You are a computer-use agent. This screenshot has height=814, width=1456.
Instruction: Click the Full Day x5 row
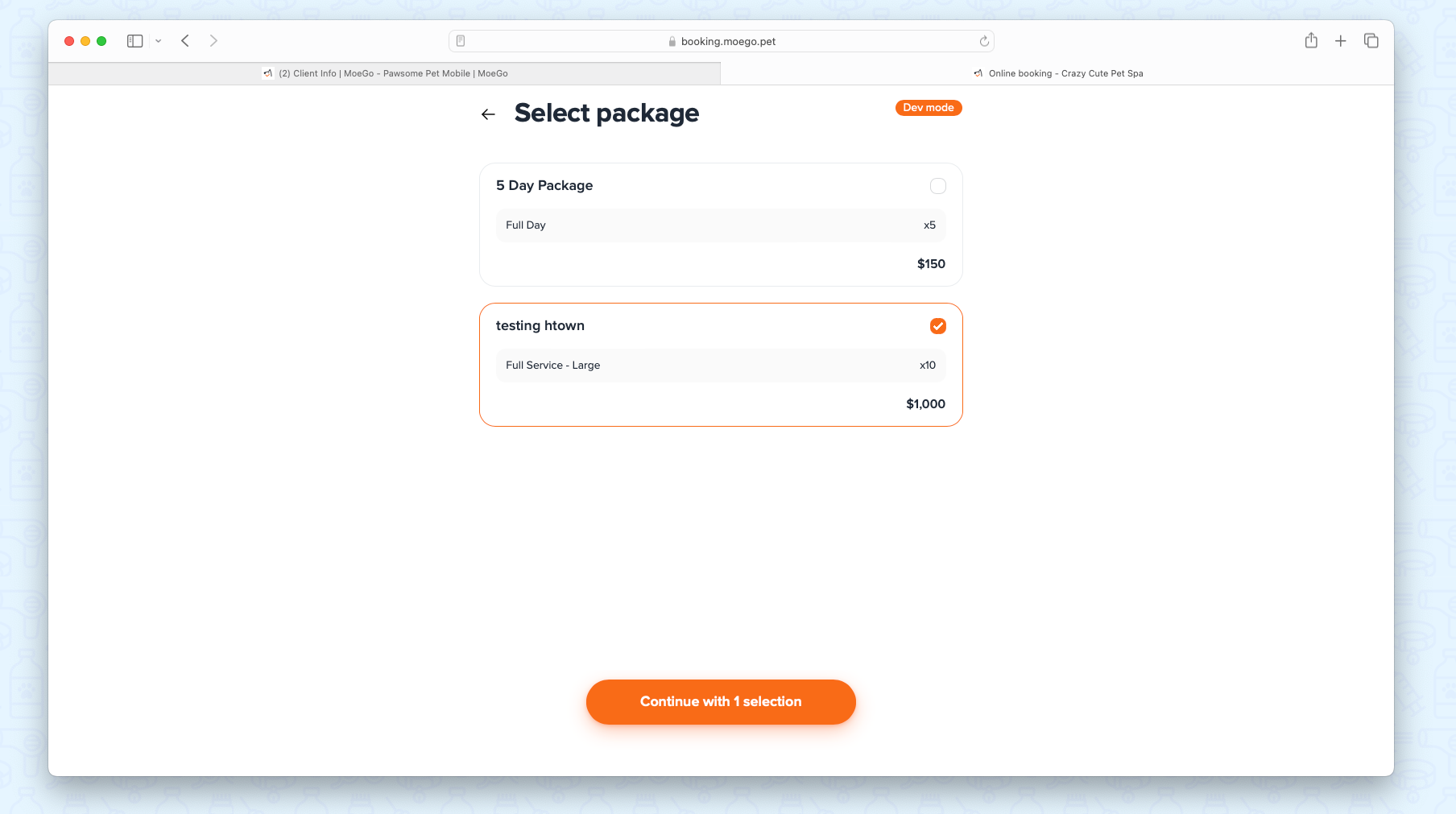point(721,225)
